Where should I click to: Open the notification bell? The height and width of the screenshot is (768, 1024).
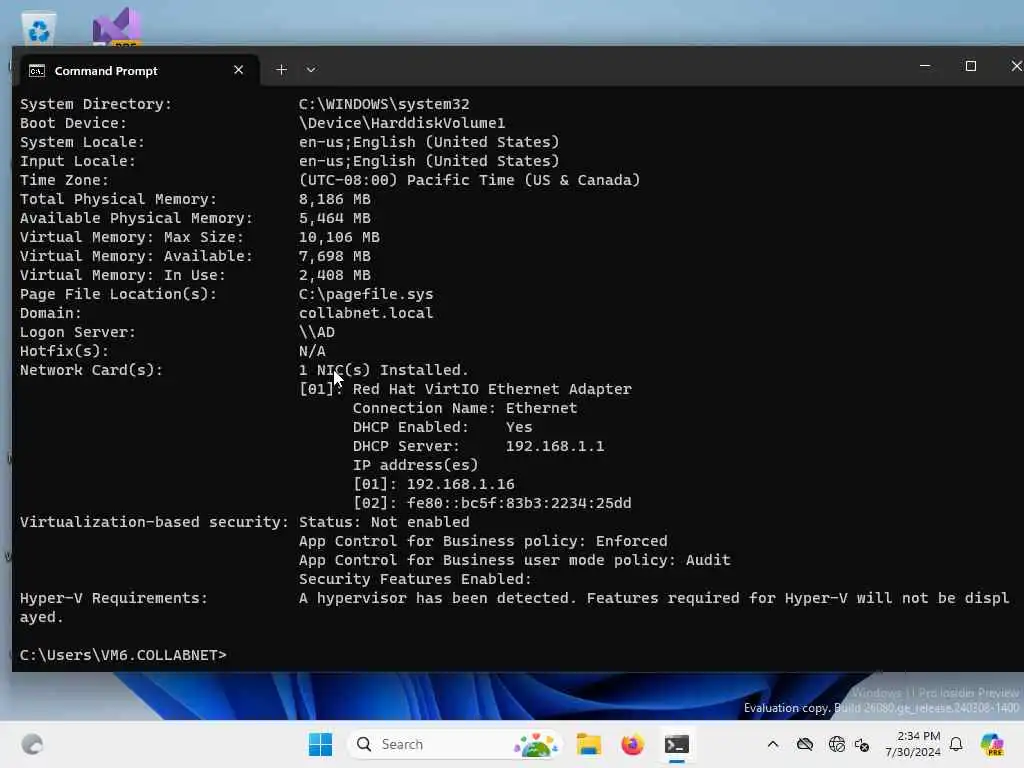956,744
